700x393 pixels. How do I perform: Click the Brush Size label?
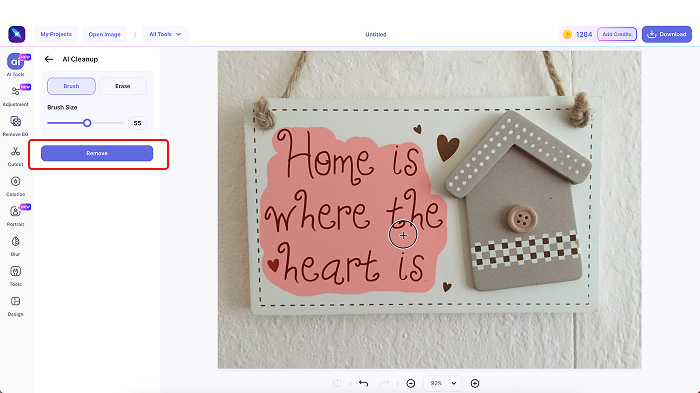pos(62,108)
